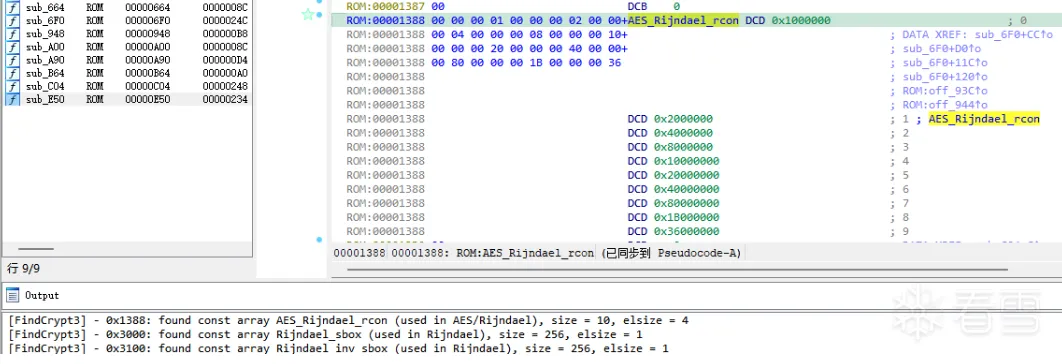Click the status line showing ROM:AES_Rijndael_rcon
The image size is (1062, 364).
[536, 253]
